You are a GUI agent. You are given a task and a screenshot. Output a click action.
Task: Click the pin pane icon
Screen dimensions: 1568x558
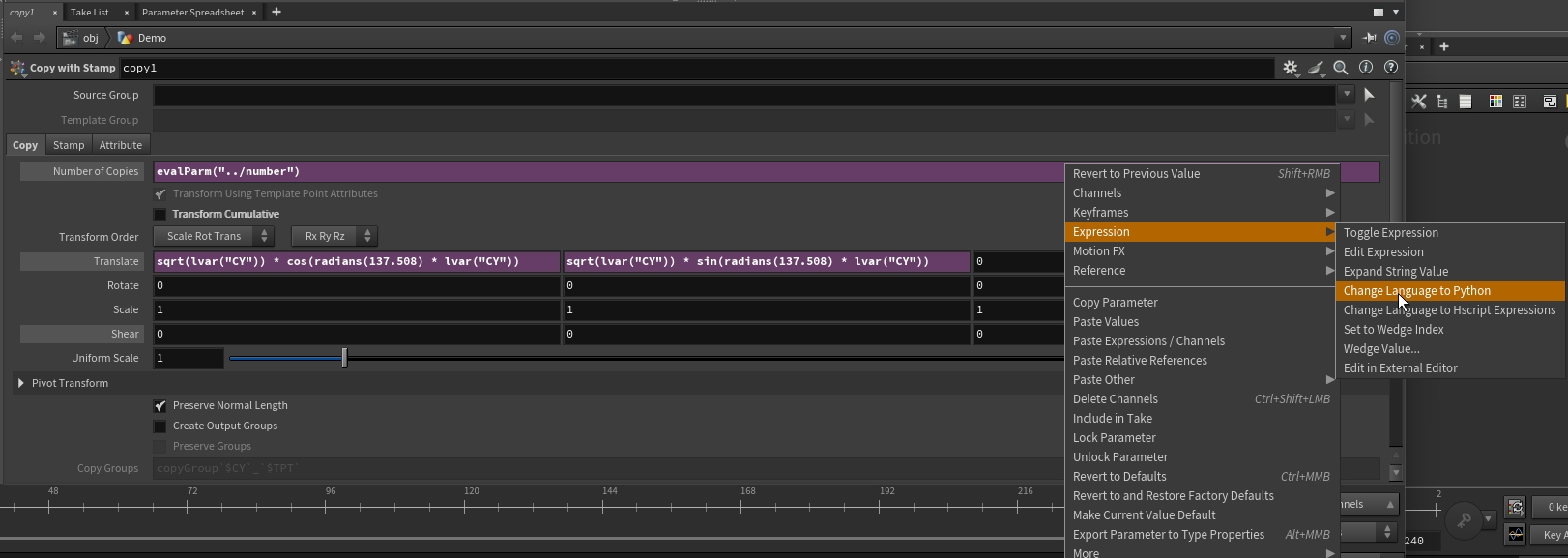pyautogui.click(x=1369, y=38)
